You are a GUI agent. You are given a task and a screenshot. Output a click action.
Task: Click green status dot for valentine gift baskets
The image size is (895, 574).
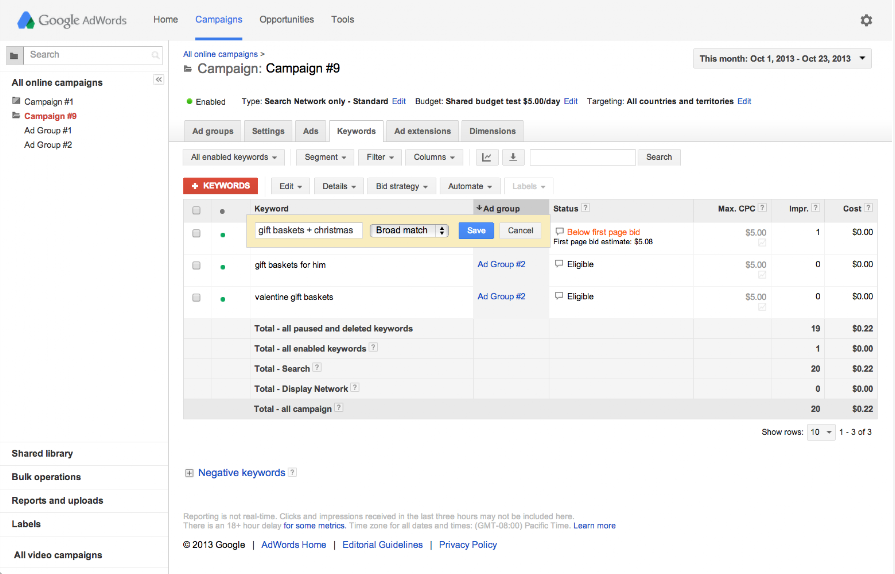pos(222,298)
